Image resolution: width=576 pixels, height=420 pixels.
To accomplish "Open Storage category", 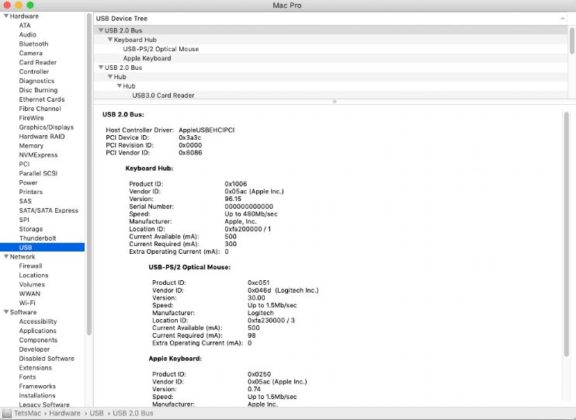I will click(31, 229).
